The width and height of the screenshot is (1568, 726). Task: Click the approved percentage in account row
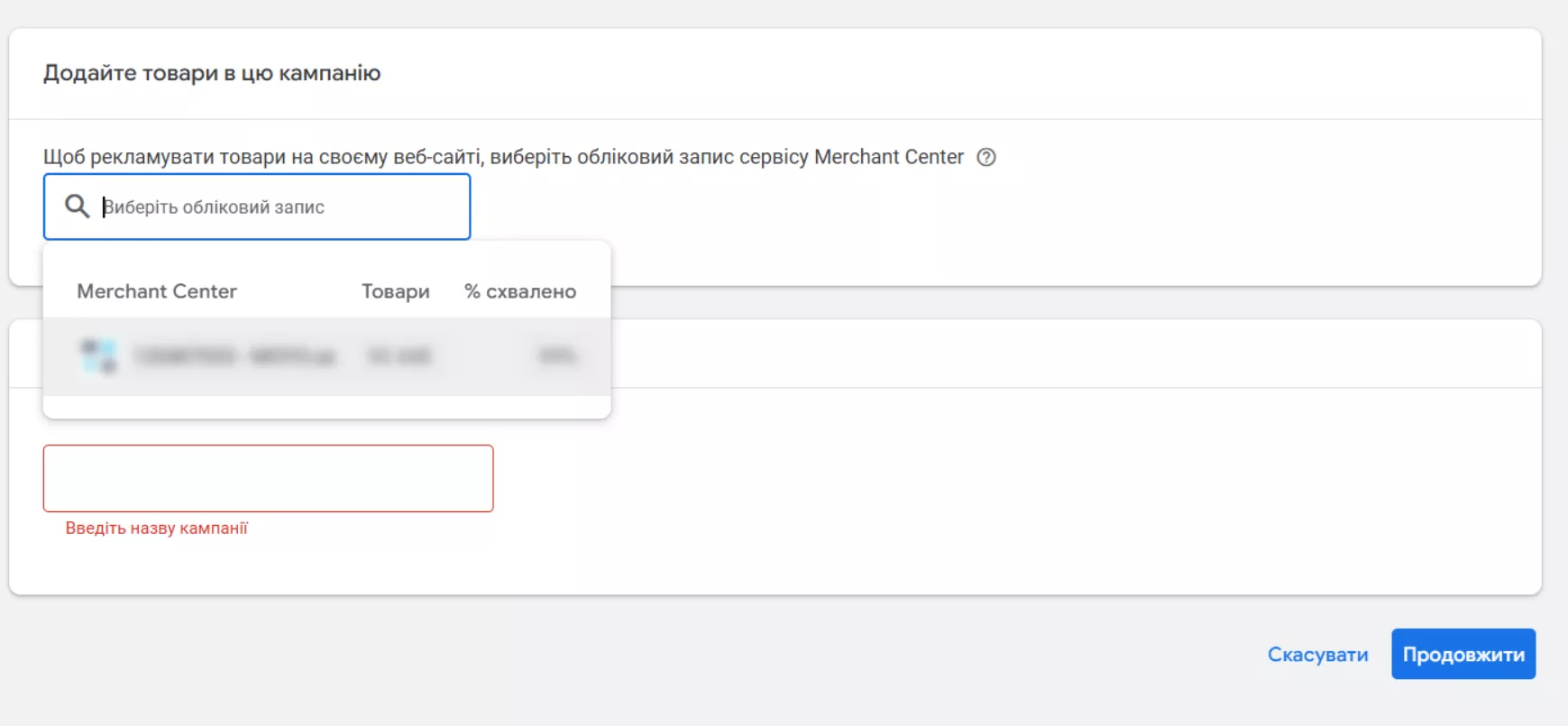pos(556,356)
